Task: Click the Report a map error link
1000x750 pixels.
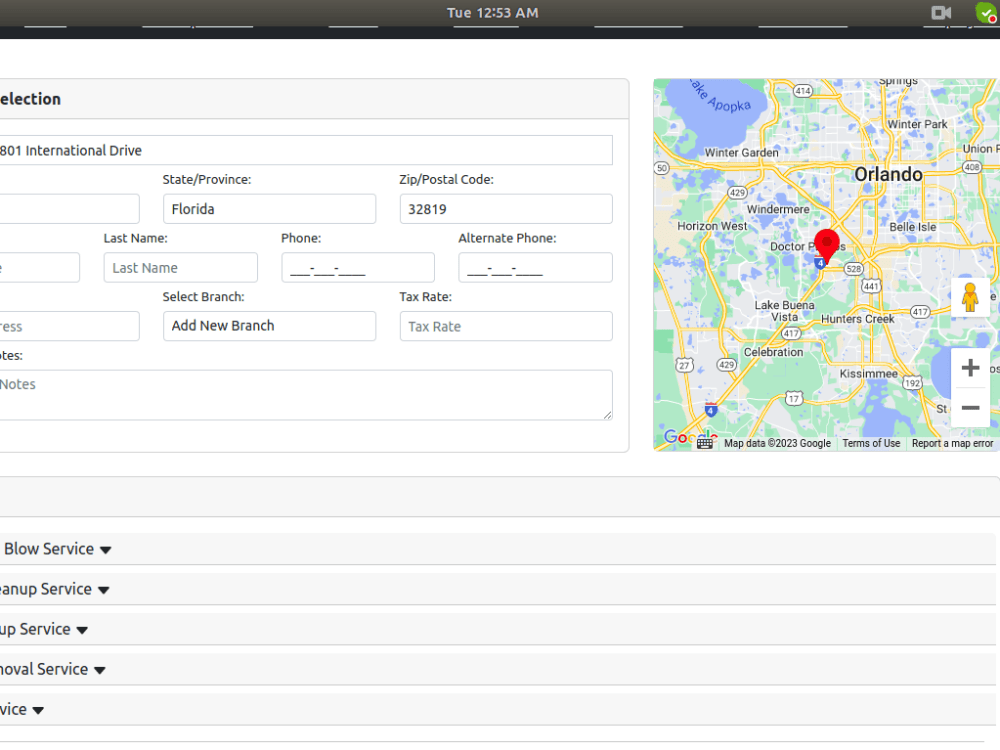Action: [952, 443]
